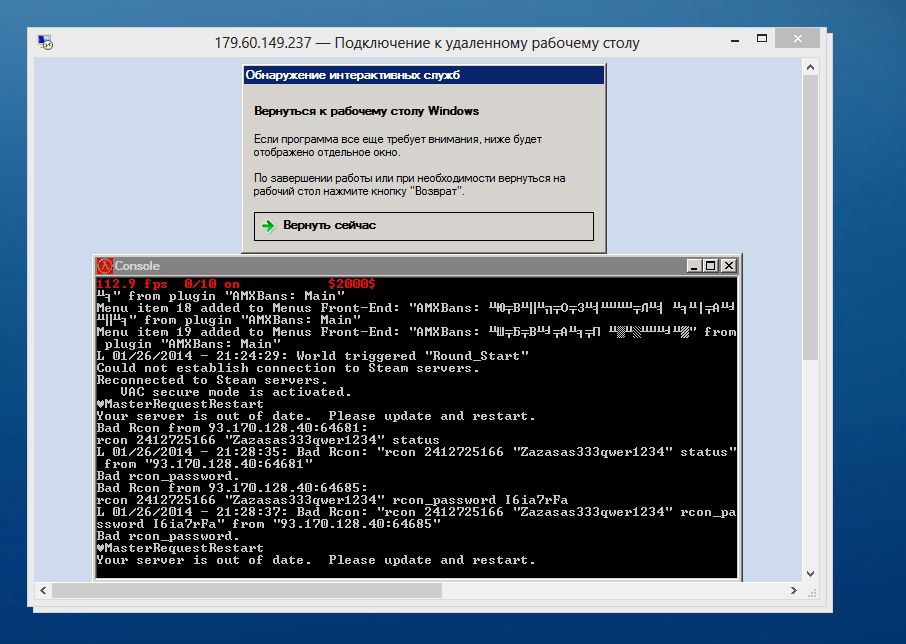The width and height of the screenshot is (906, 644).
Task: Close the Console window
Action: click(x=728, y=266)
